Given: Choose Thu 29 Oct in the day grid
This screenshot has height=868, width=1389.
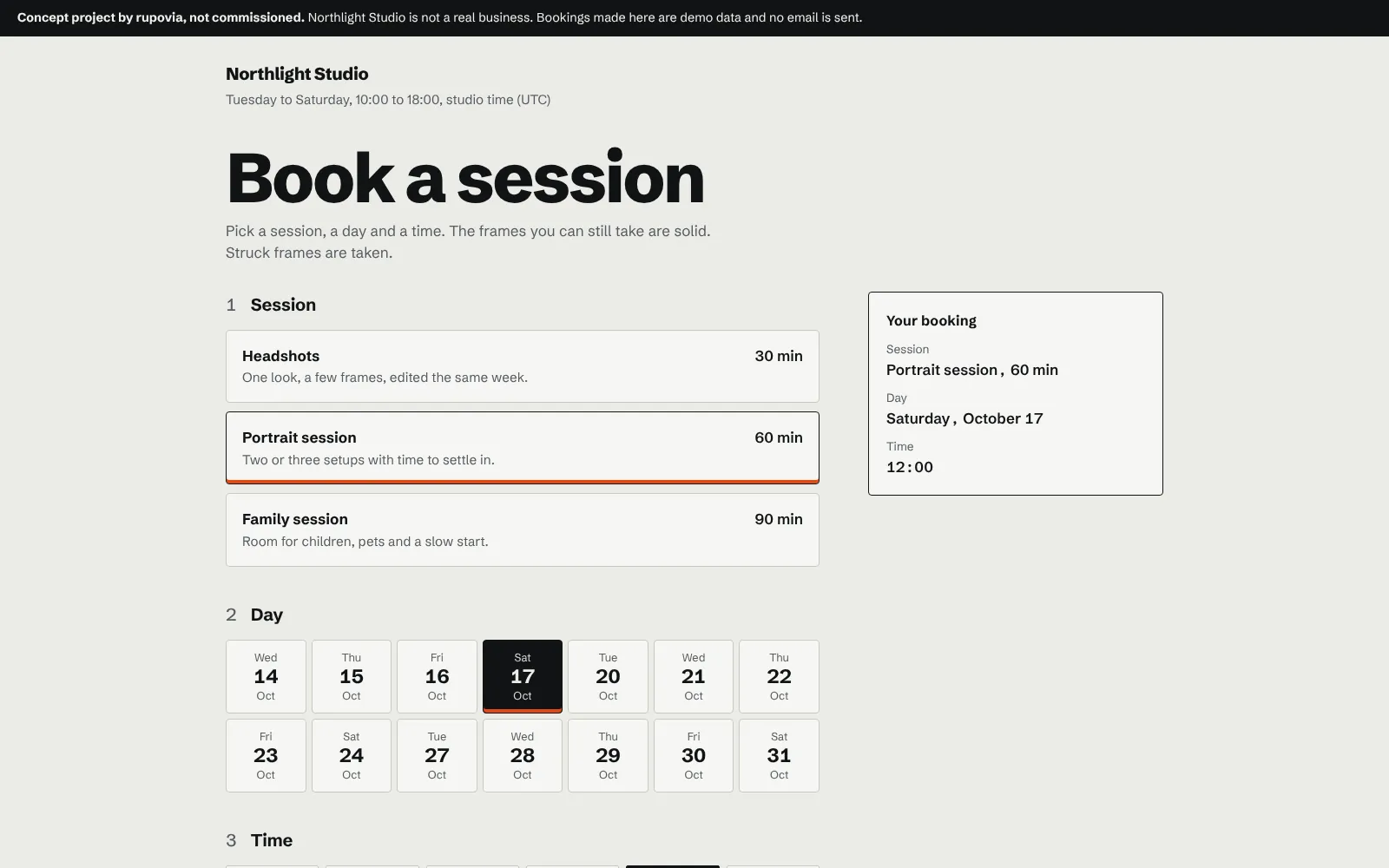Looking at the screenshot, I should [x=608, y=755].
